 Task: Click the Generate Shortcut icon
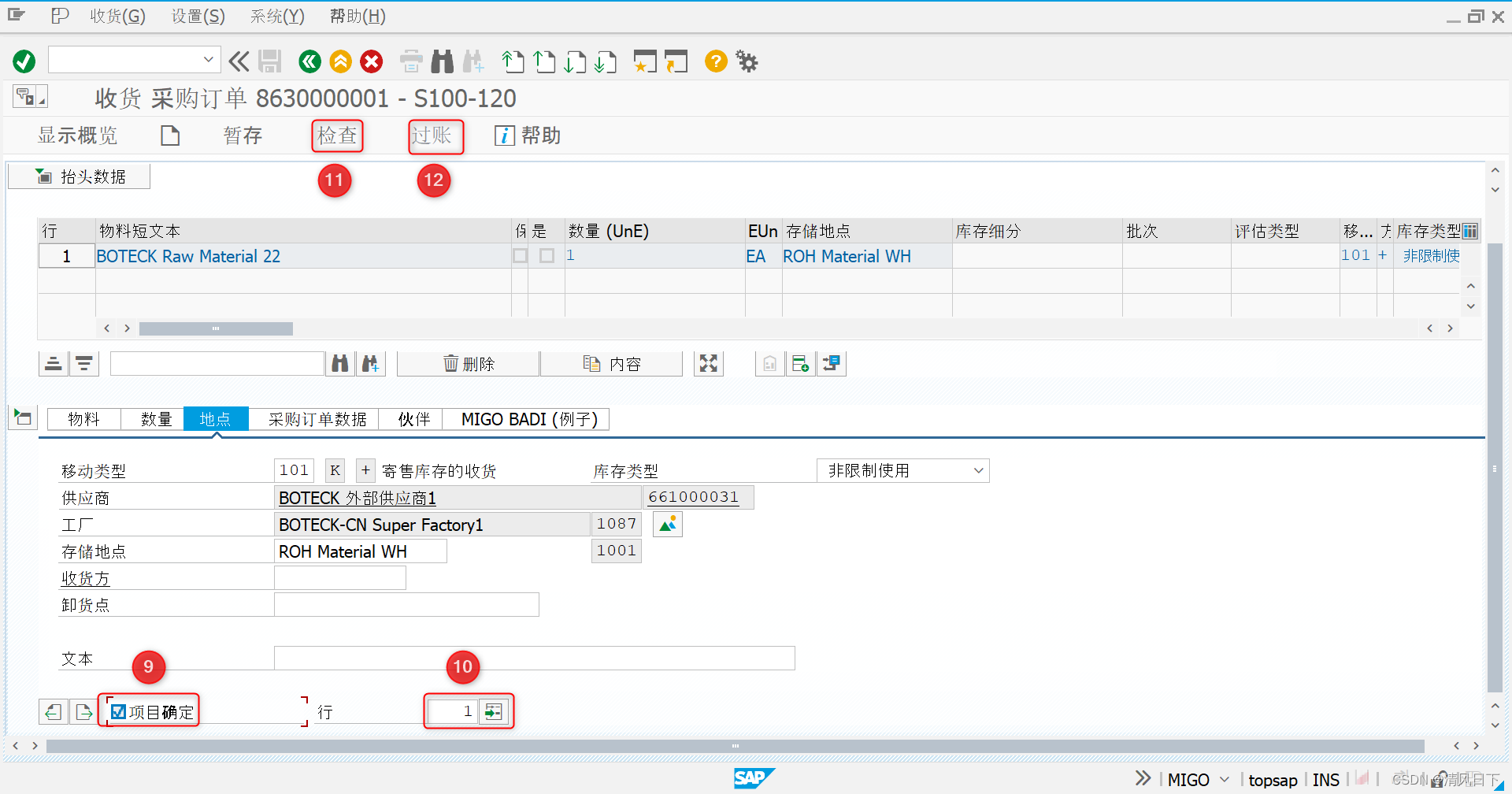click(676, 61)
